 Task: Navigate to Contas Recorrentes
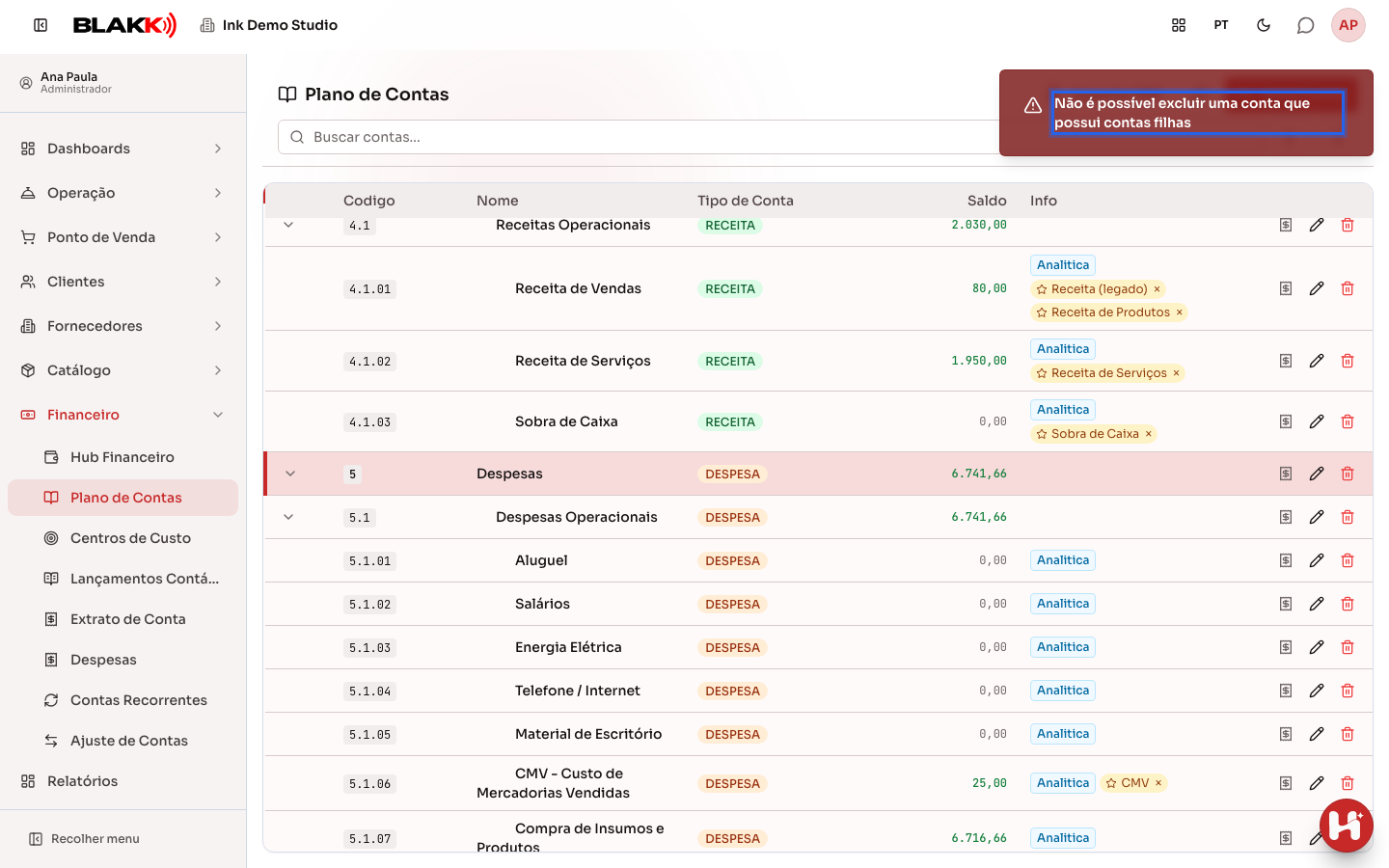click(x=123, y=700)
